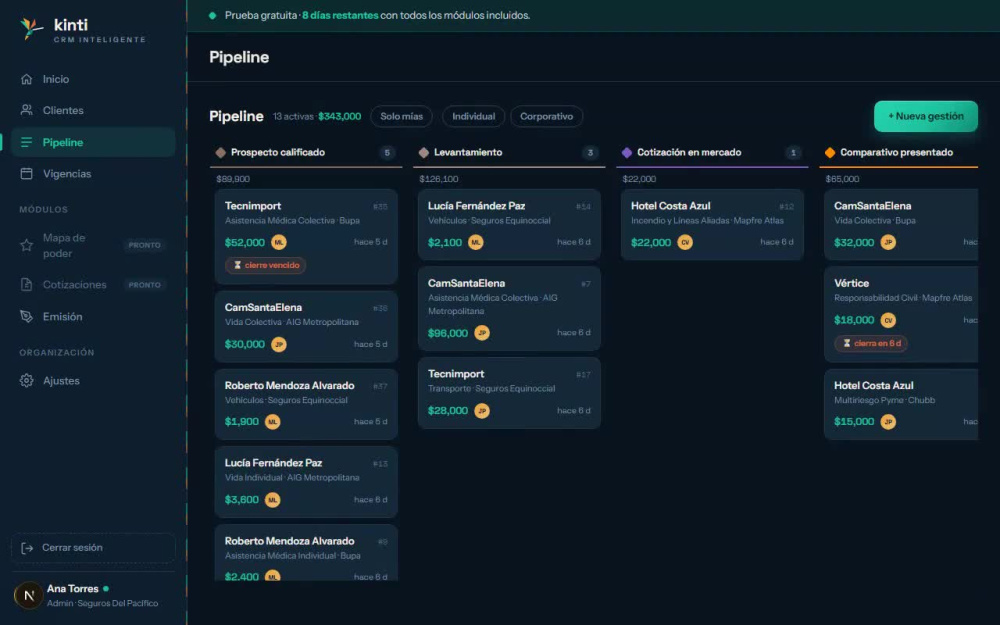Image resolution: width=1000 pixels, height=625 pixels.
Task: Open the Inicio home icon
Action: [x=26, y=79]
